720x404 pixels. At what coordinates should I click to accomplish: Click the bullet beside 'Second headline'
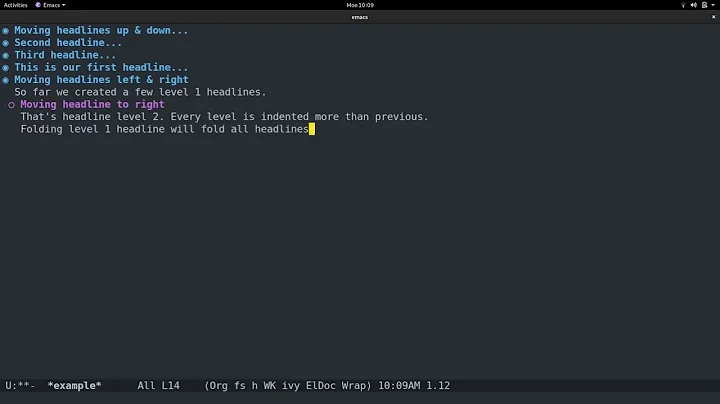point(6,43)
